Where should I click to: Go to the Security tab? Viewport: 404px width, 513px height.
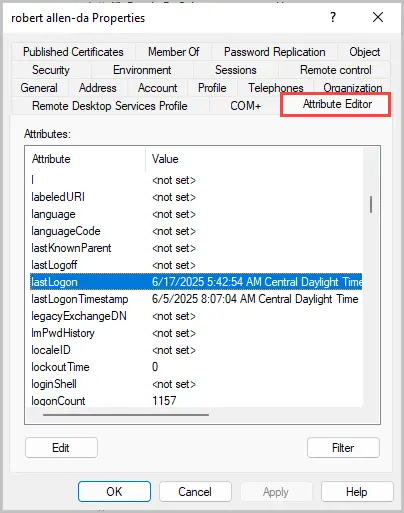tap(51, 70)
